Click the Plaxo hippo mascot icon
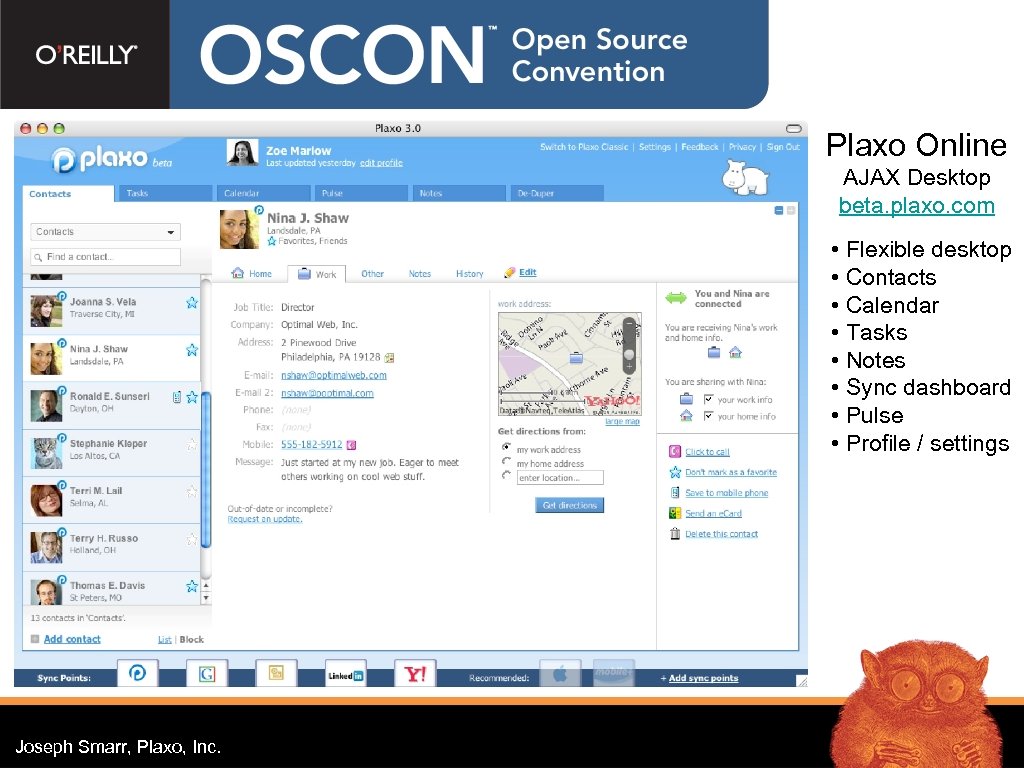 pos(742,178)
